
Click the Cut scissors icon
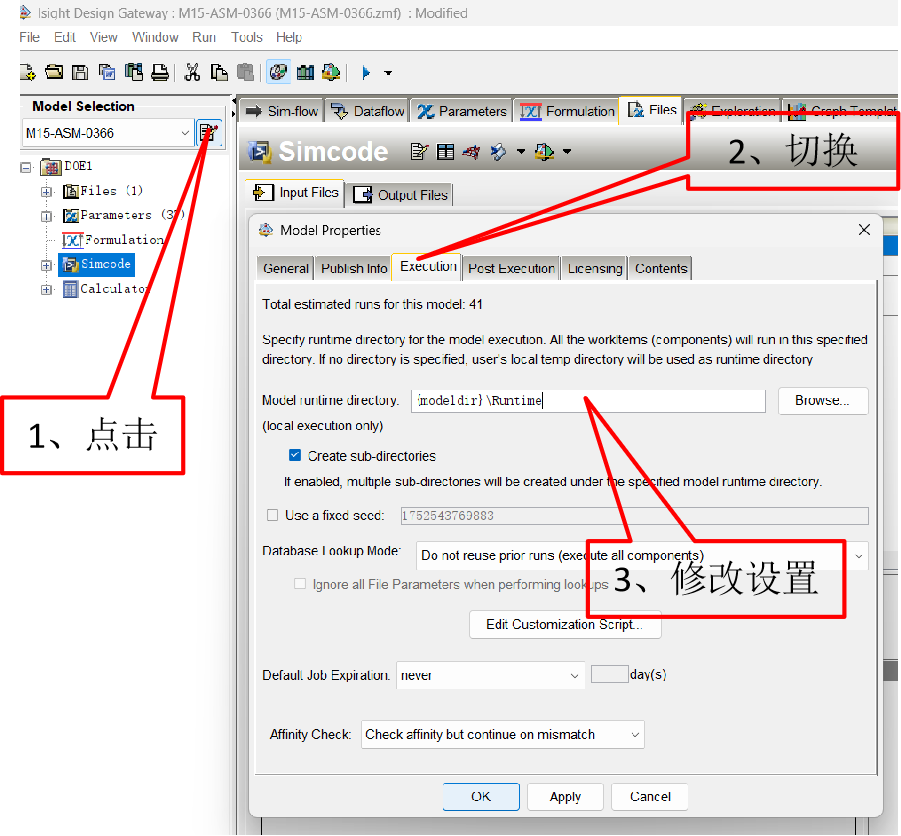click(193, 72)
